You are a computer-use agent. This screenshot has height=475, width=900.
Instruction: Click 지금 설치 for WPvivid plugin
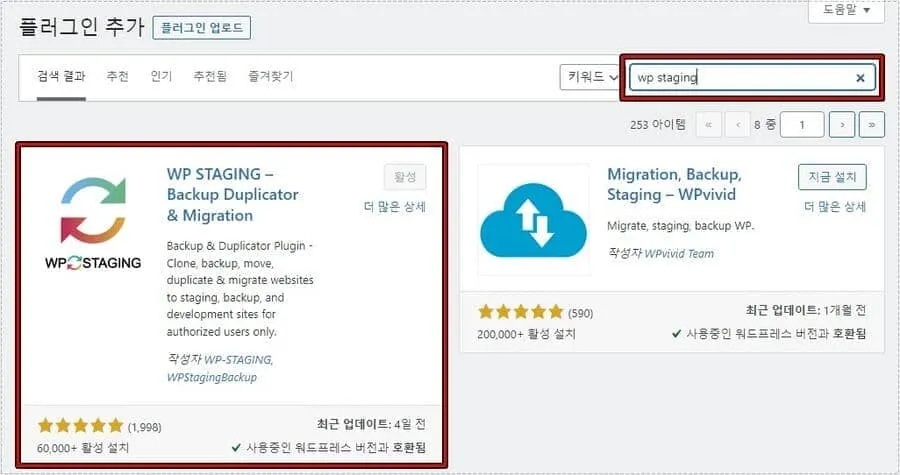(x=832, y=177)
